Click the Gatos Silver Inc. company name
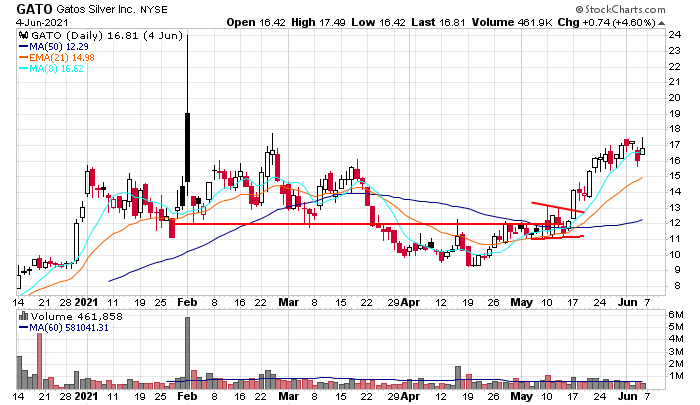The width and height of the screenshot is (700, 405). coord(96,9)
